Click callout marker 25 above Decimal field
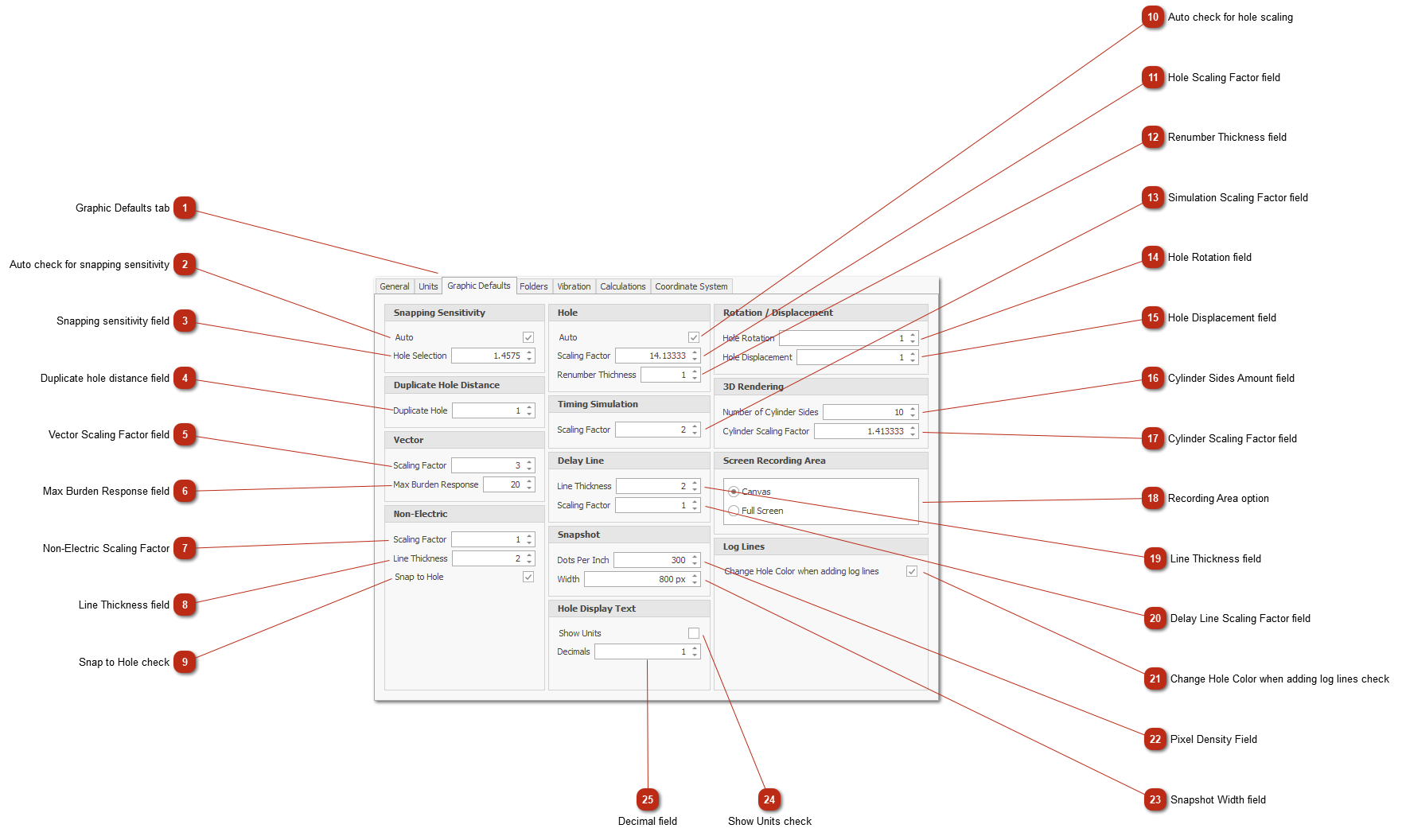Viewport: 1402px width, 840px height. [x=648, y=799]
